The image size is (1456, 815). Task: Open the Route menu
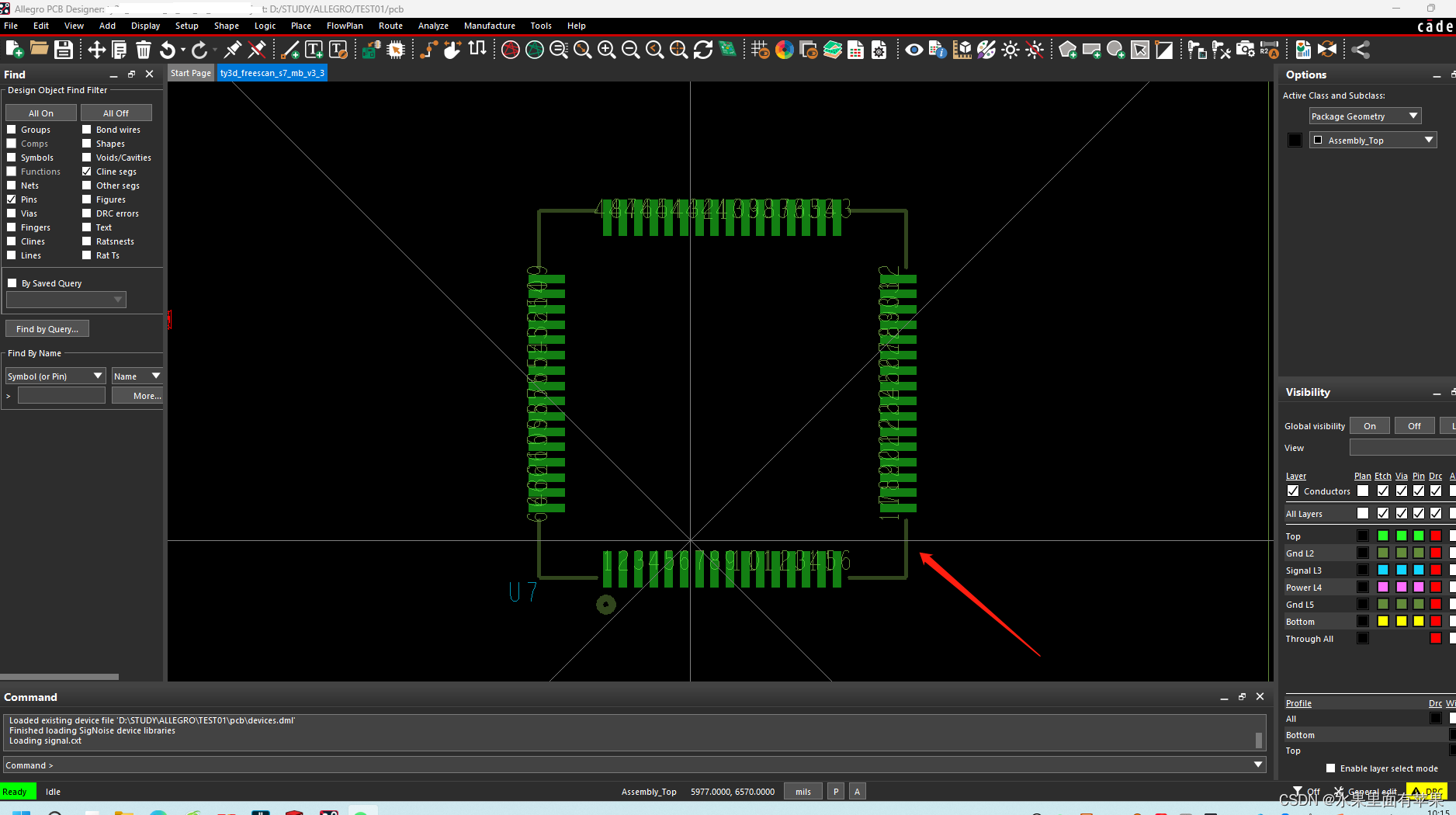[x=390, y=26]
